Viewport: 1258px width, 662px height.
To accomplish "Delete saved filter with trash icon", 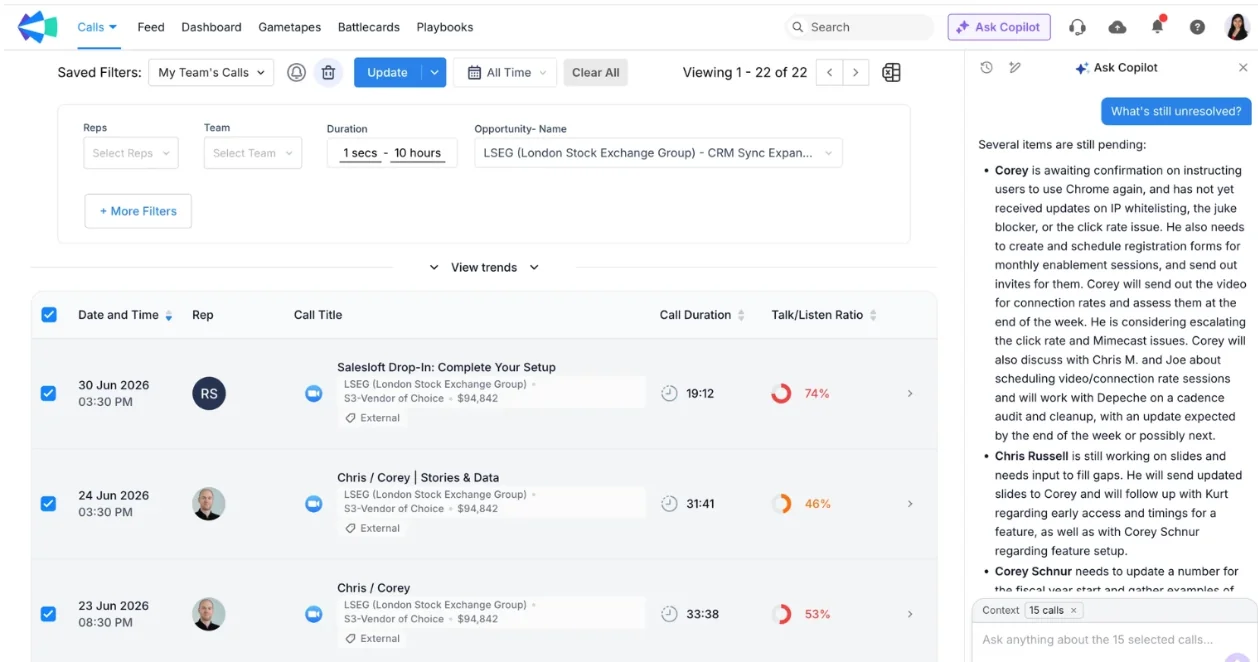I will pos(328,72).
